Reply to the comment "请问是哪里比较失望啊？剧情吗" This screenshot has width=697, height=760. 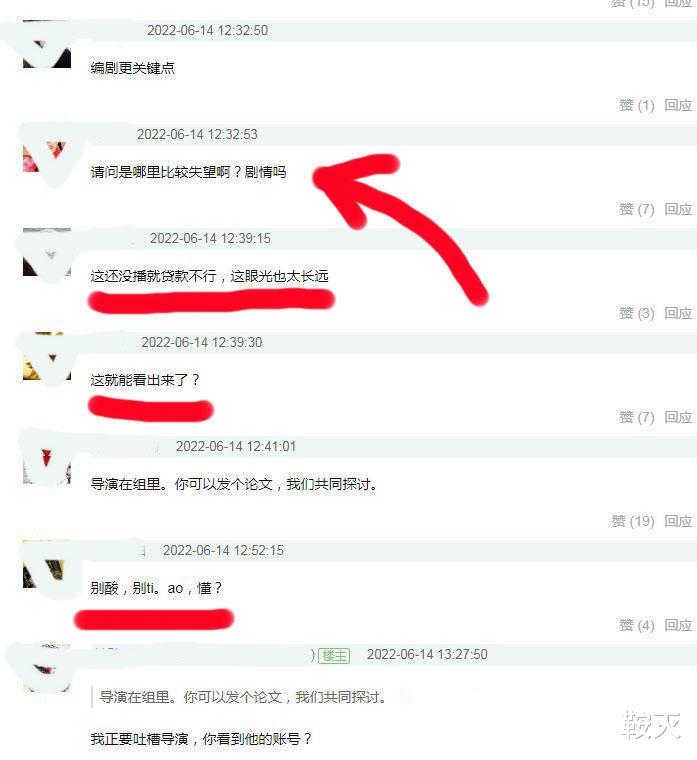678,209
